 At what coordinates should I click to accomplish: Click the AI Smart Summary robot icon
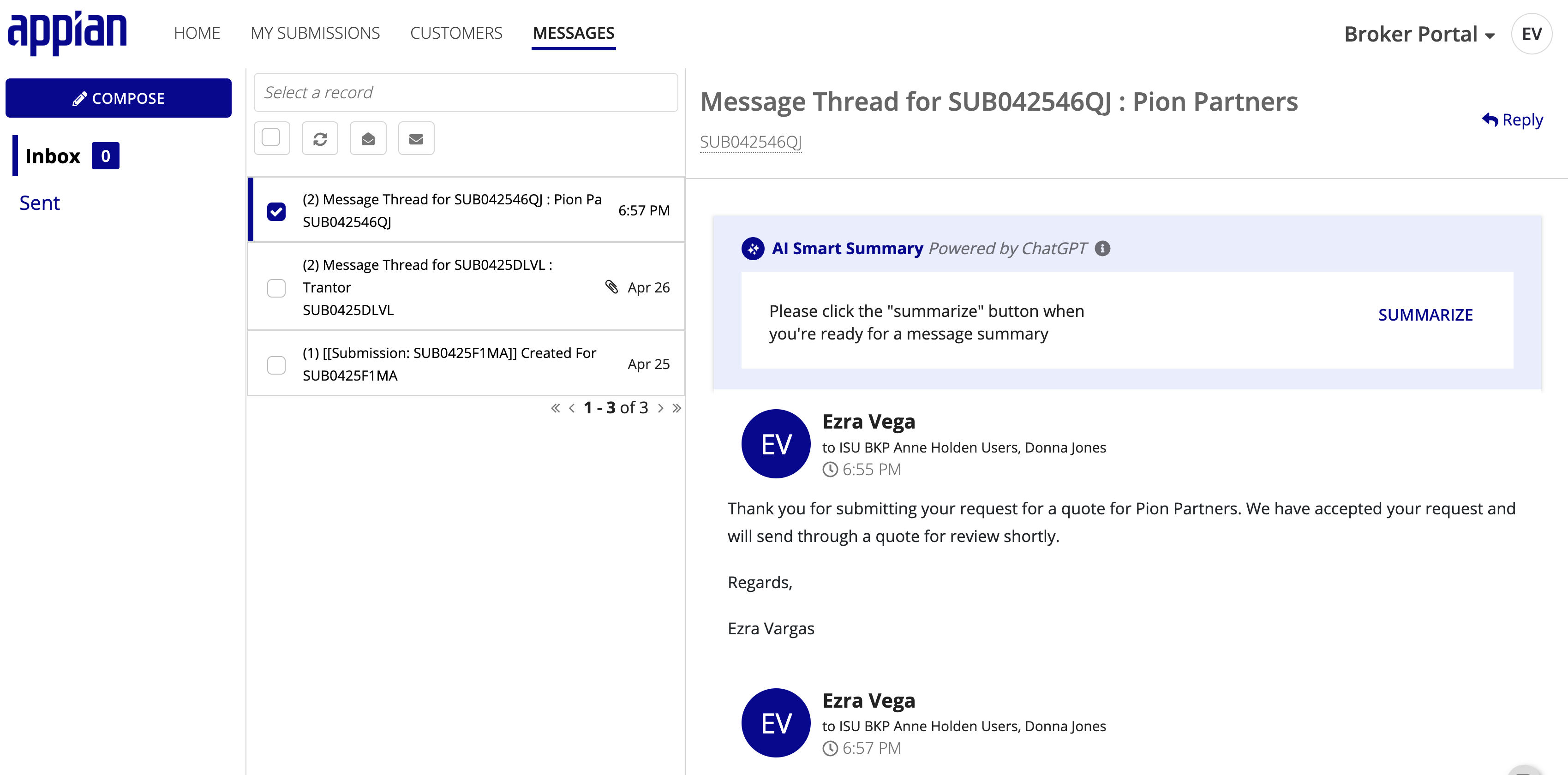(750, 248)
